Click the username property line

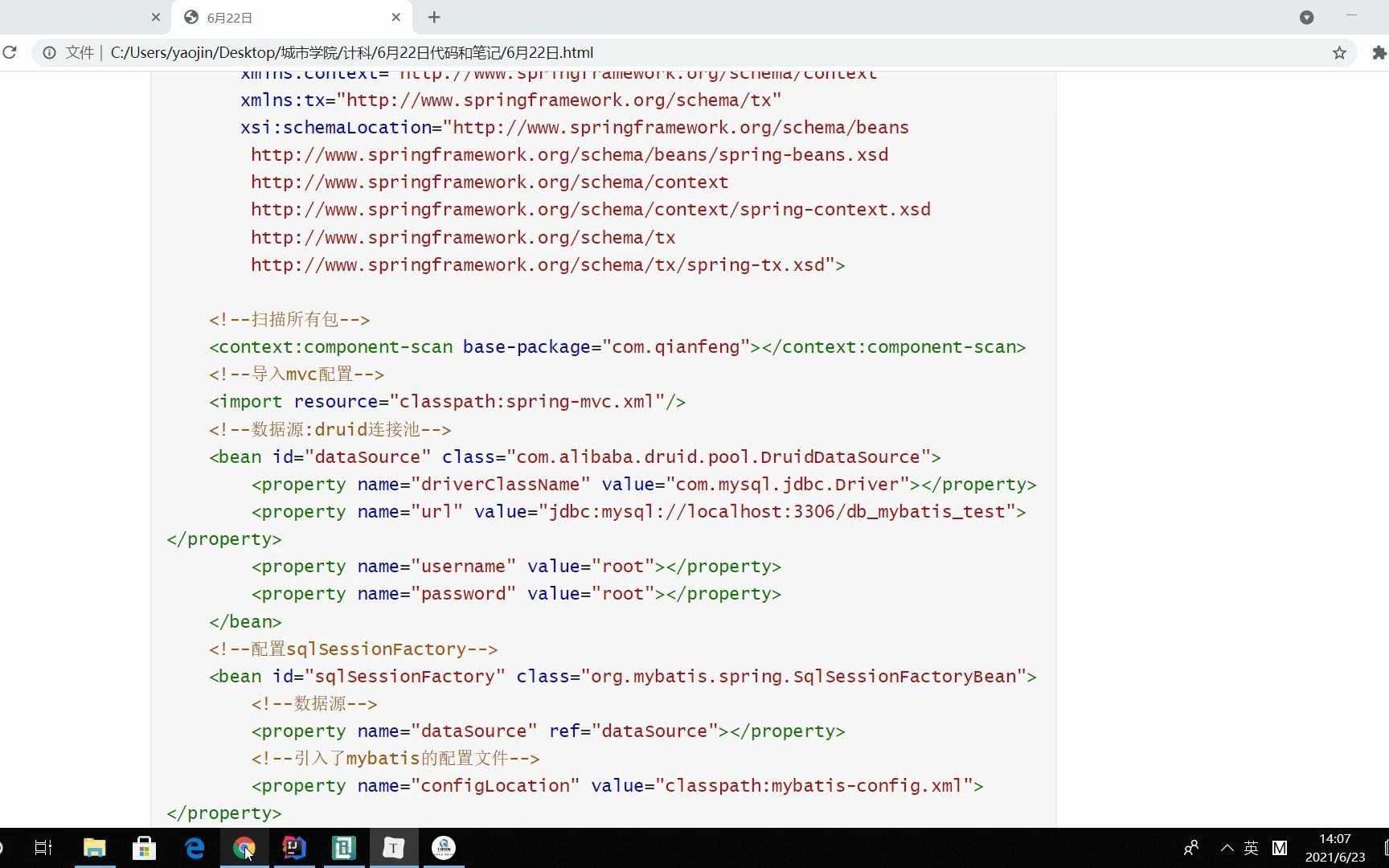[516, 567]
